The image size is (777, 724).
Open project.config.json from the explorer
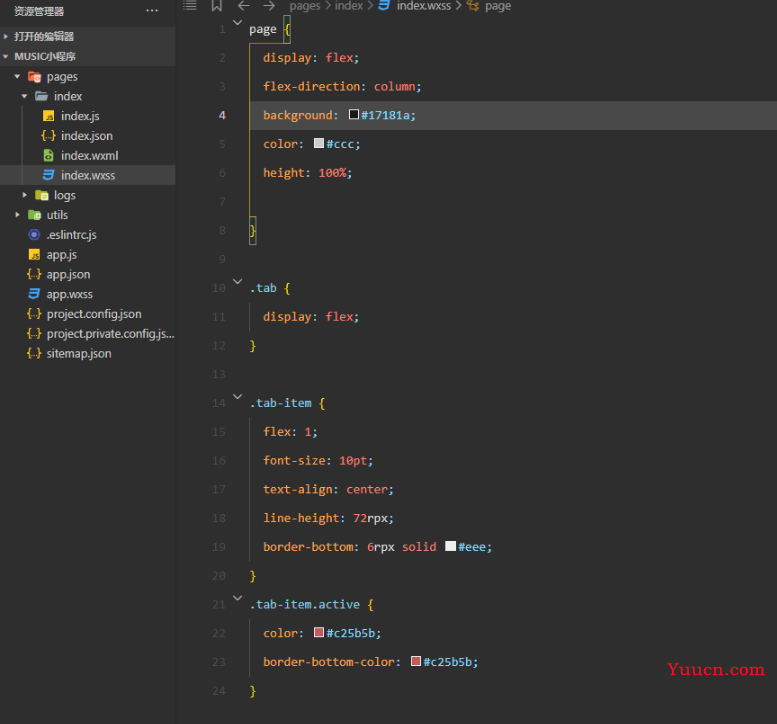point(94,314)
